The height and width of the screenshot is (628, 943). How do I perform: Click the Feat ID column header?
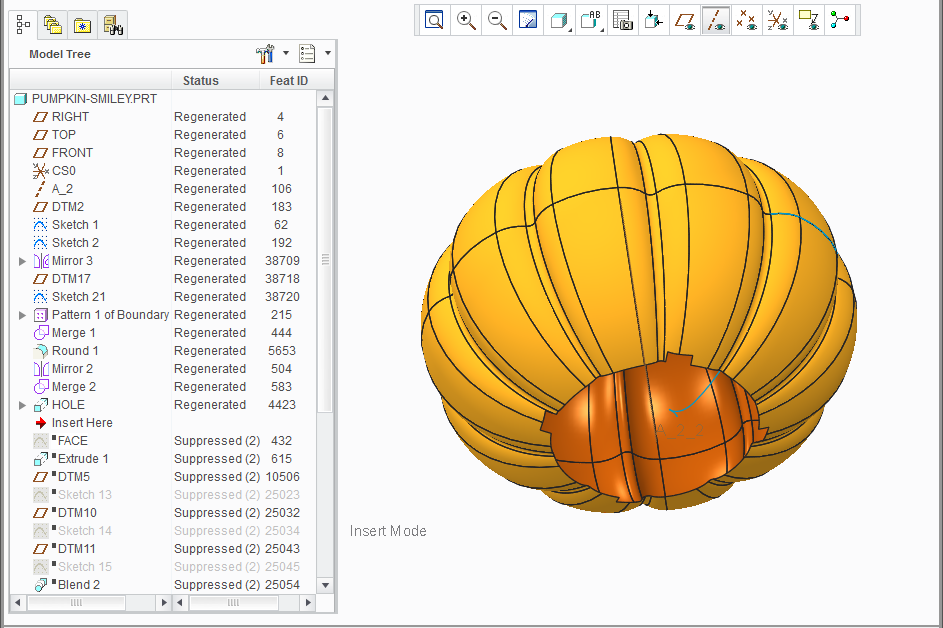(x=289, y=81)
